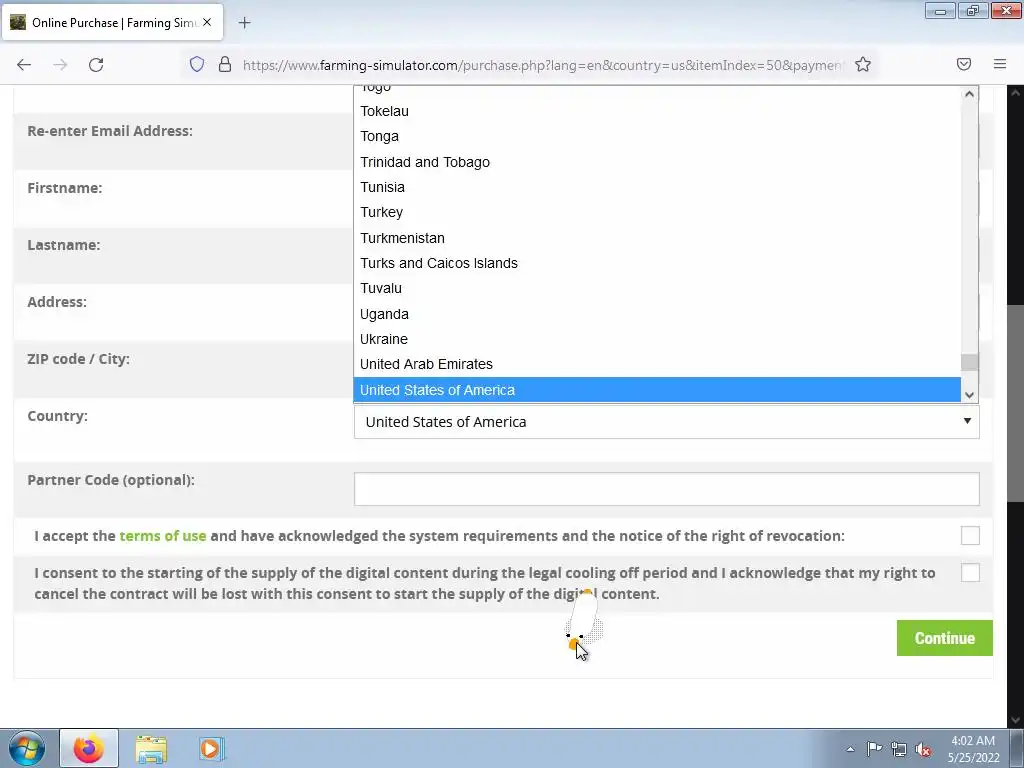The width and height of the screenshot is (1024, 768).
Task: Open the terms of use link
Action: (x=163, y=536)
